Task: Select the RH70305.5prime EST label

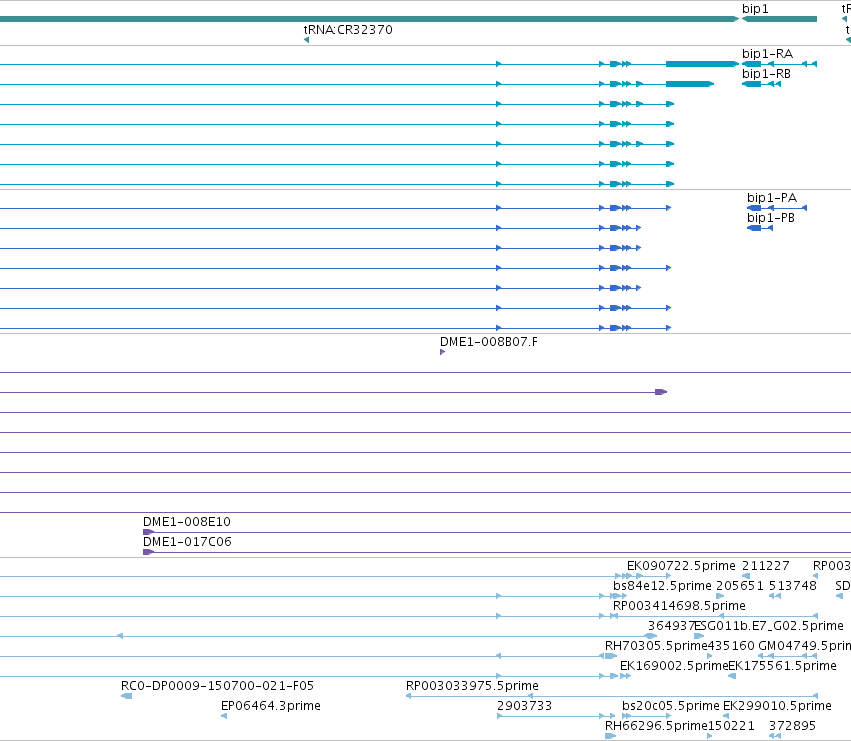Action: [656, 646]
